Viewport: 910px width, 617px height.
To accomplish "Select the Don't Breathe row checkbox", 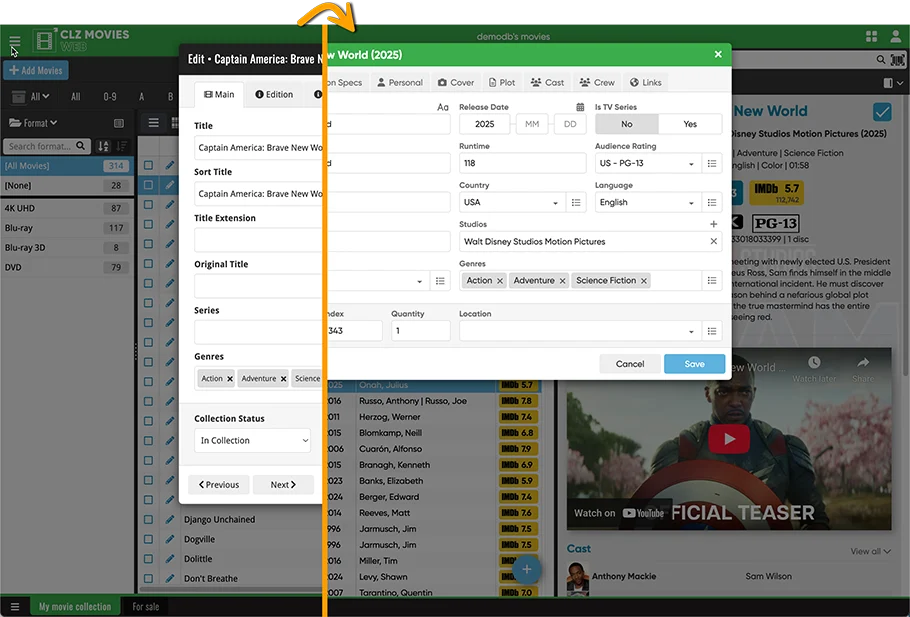I will click(149, 579).
